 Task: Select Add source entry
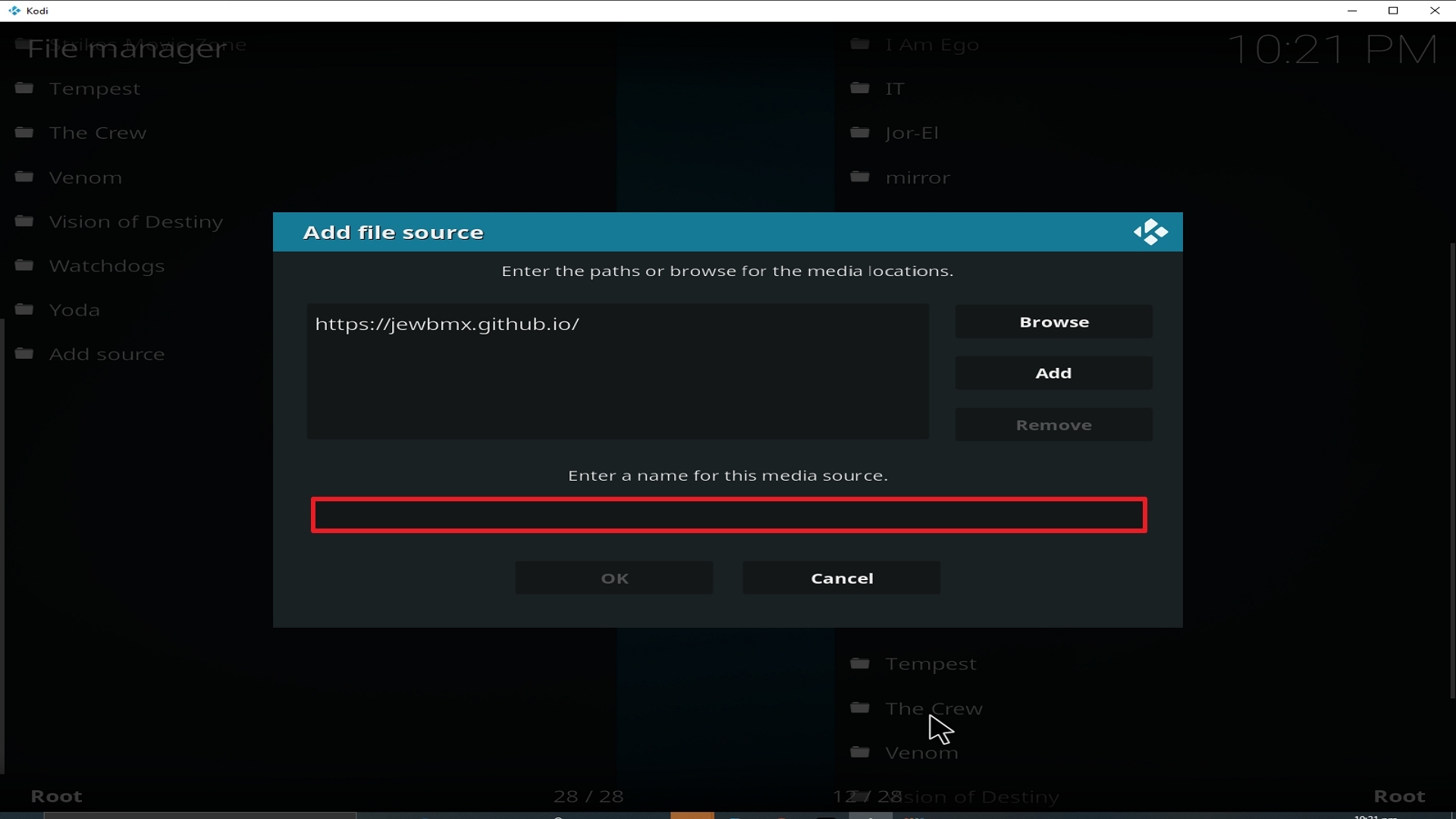[107, 354]
